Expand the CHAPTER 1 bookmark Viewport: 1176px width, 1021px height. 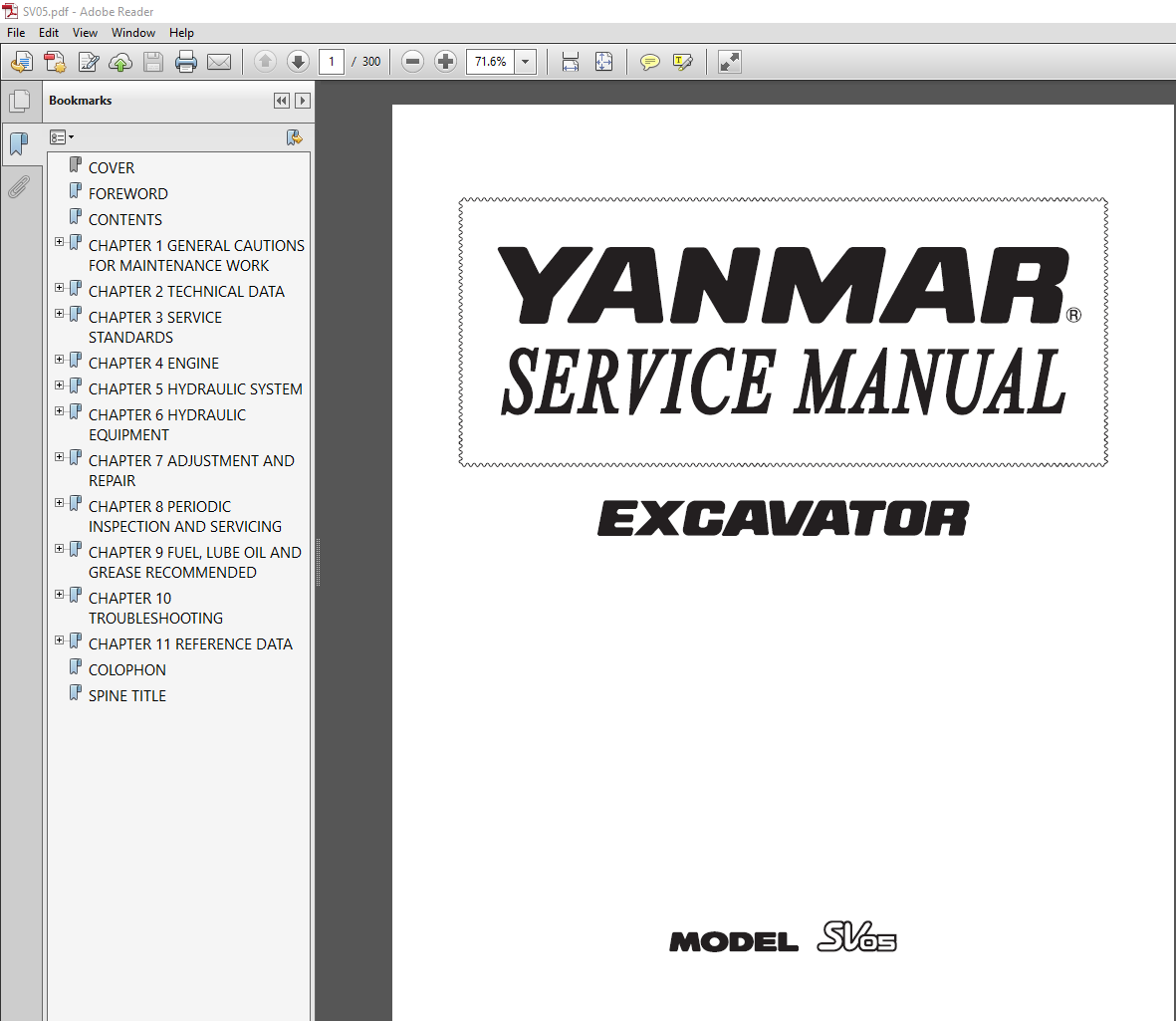[60, 242]
